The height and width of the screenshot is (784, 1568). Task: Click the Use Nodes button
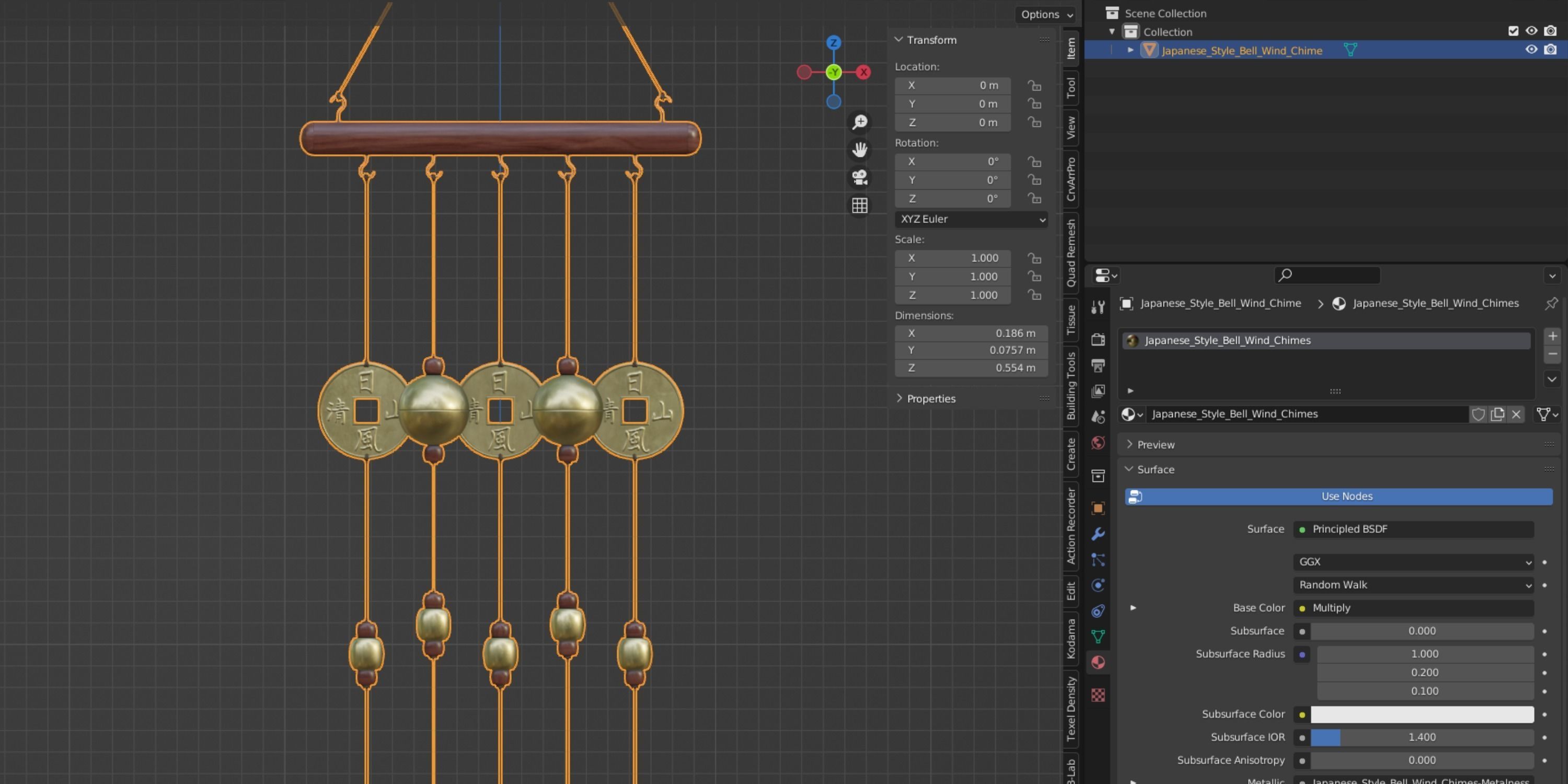tap(1339, 497)
